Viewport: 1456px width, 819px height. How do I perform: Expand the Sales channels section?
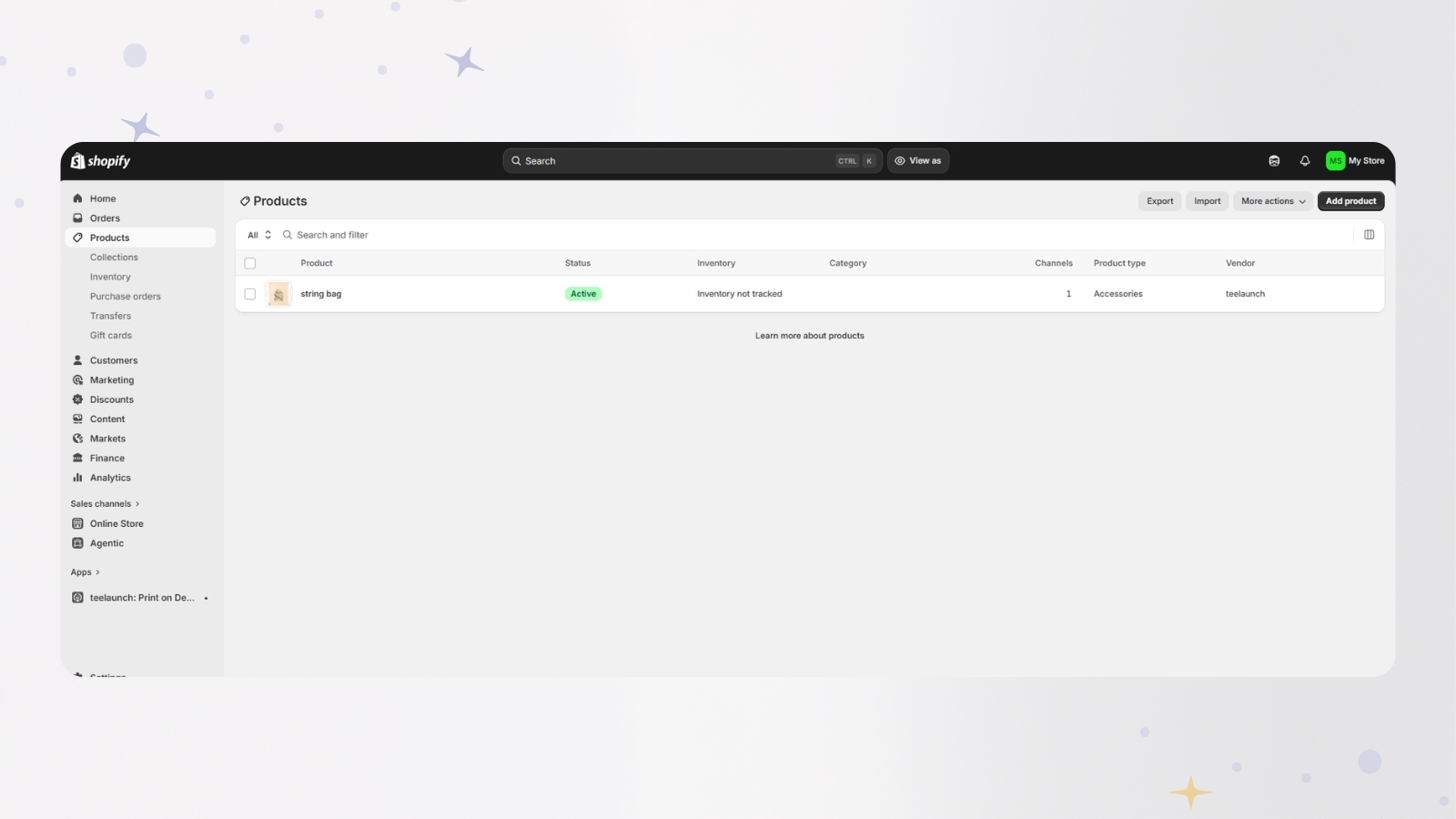pyautogui.click(x=105, y=504)
